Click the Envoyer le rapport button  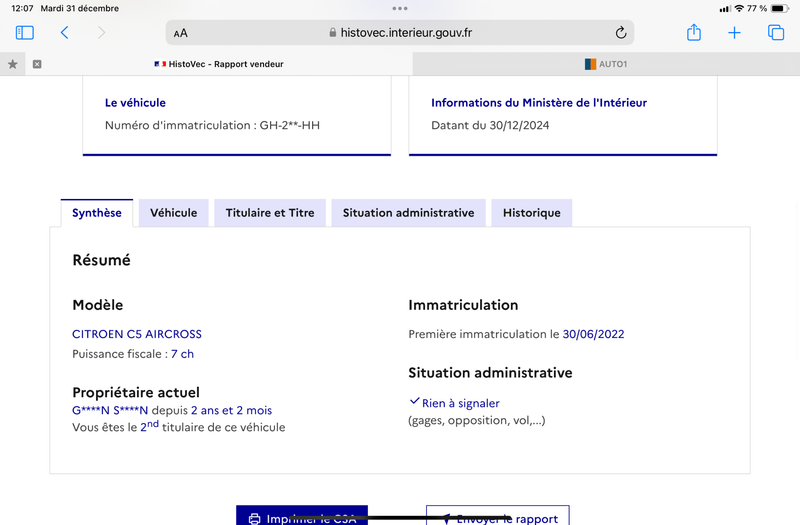tap(498, 515)
